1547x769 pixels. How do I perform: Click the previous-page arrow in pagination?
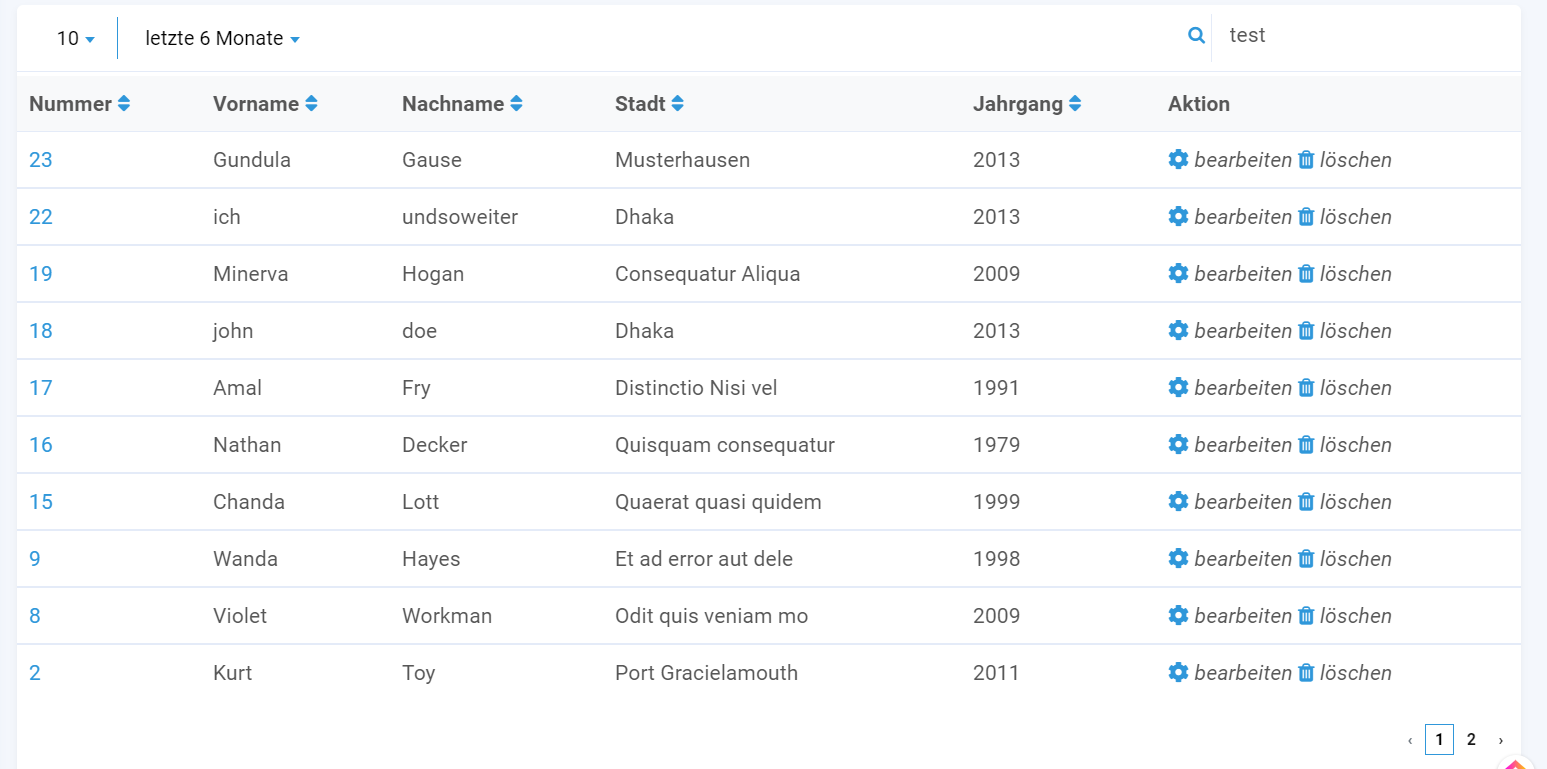1409,739
